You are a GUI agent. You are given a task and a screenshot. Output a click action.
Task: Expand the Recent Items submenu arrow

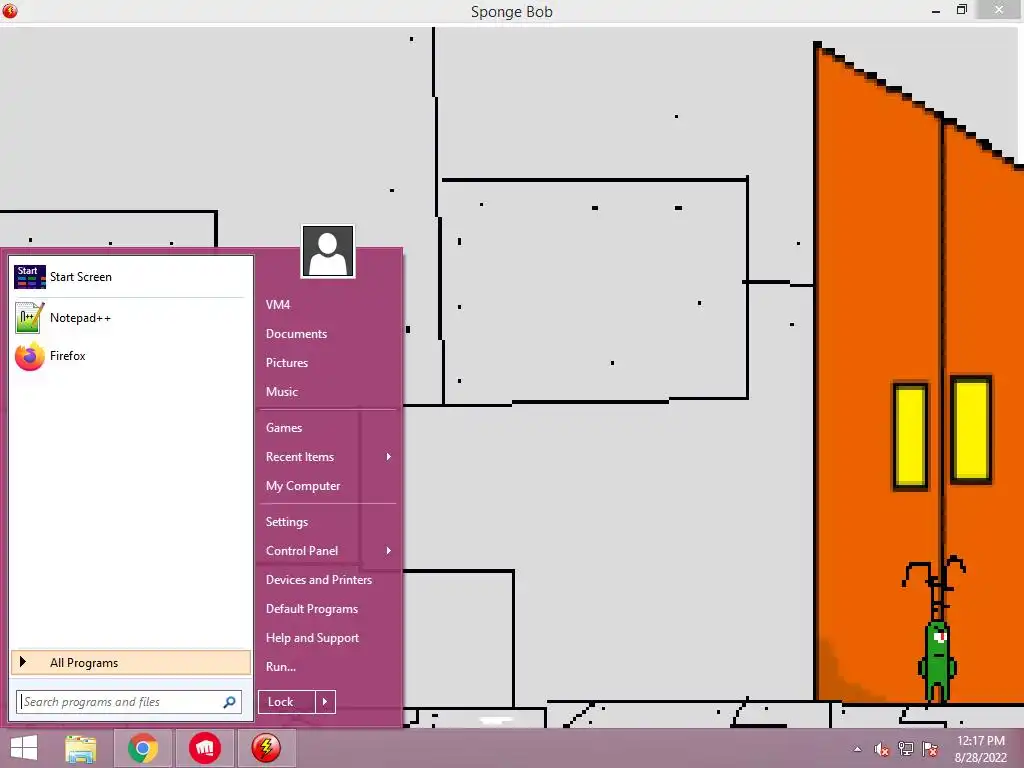(389, 456)
